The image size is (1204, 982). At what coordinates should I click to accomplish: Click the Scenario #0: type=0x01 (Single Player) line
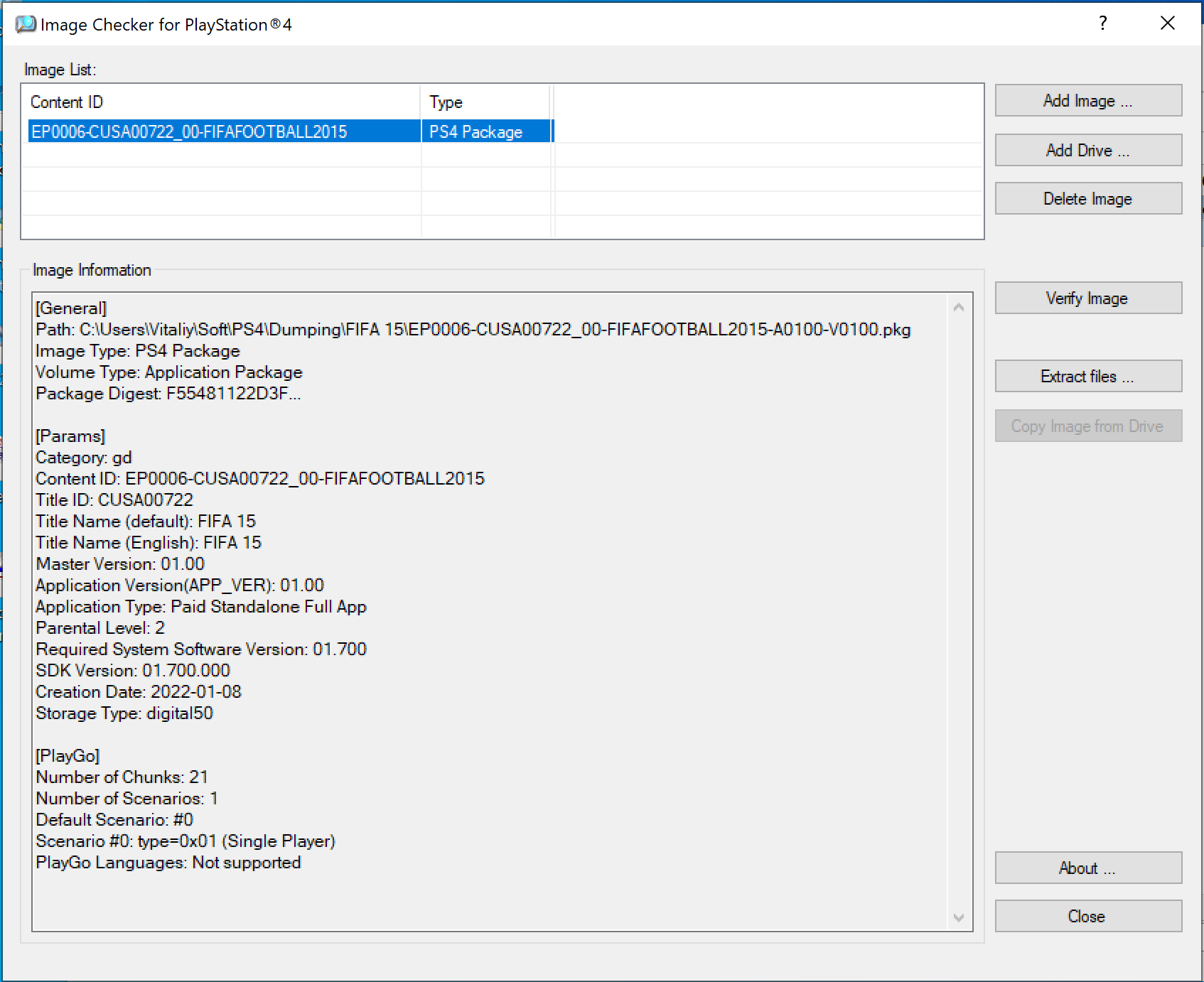pyautogui.click(x=186, y=841)
